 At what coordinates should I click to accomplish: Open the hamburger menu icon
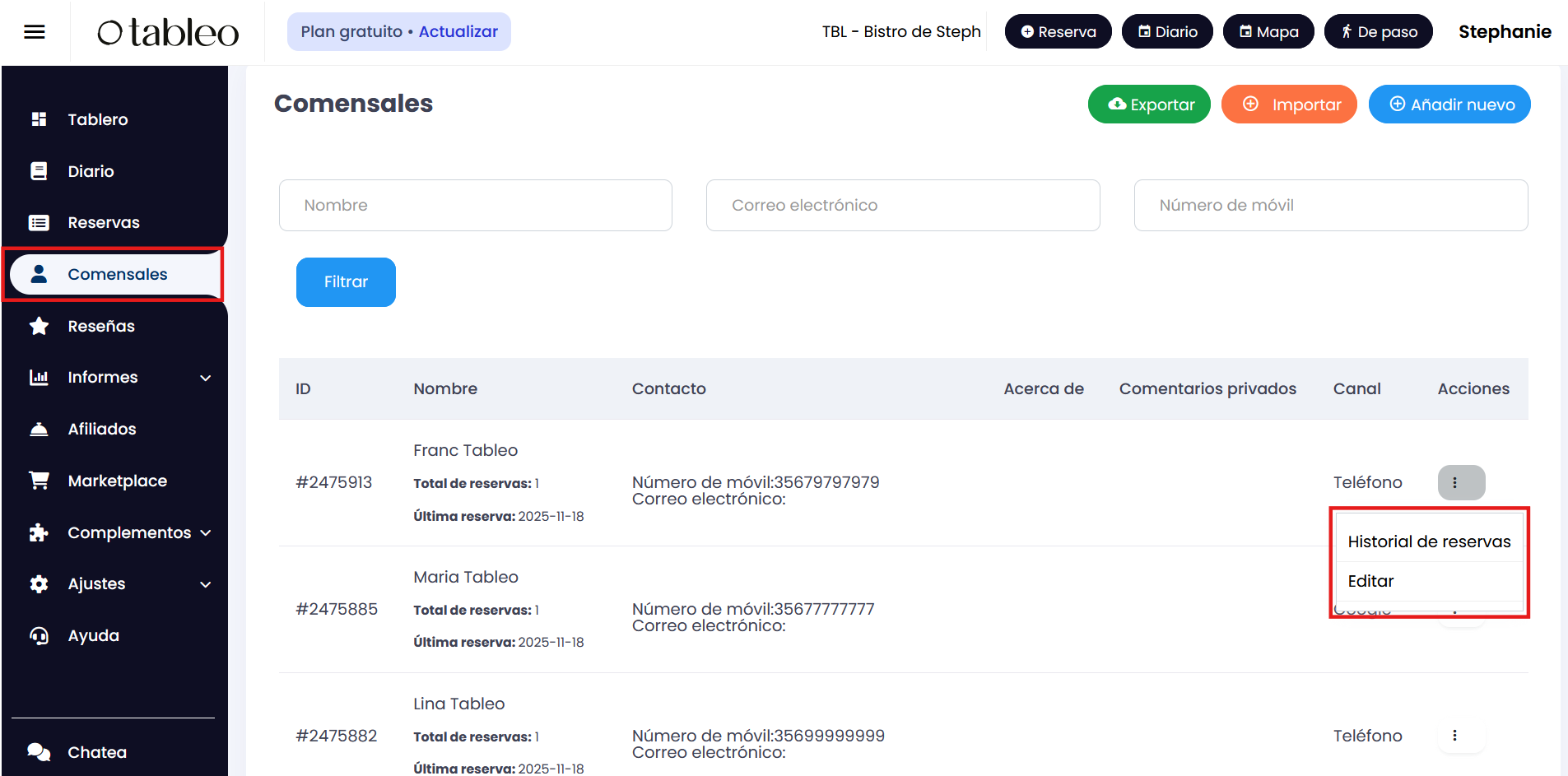[x=35, y=32]
